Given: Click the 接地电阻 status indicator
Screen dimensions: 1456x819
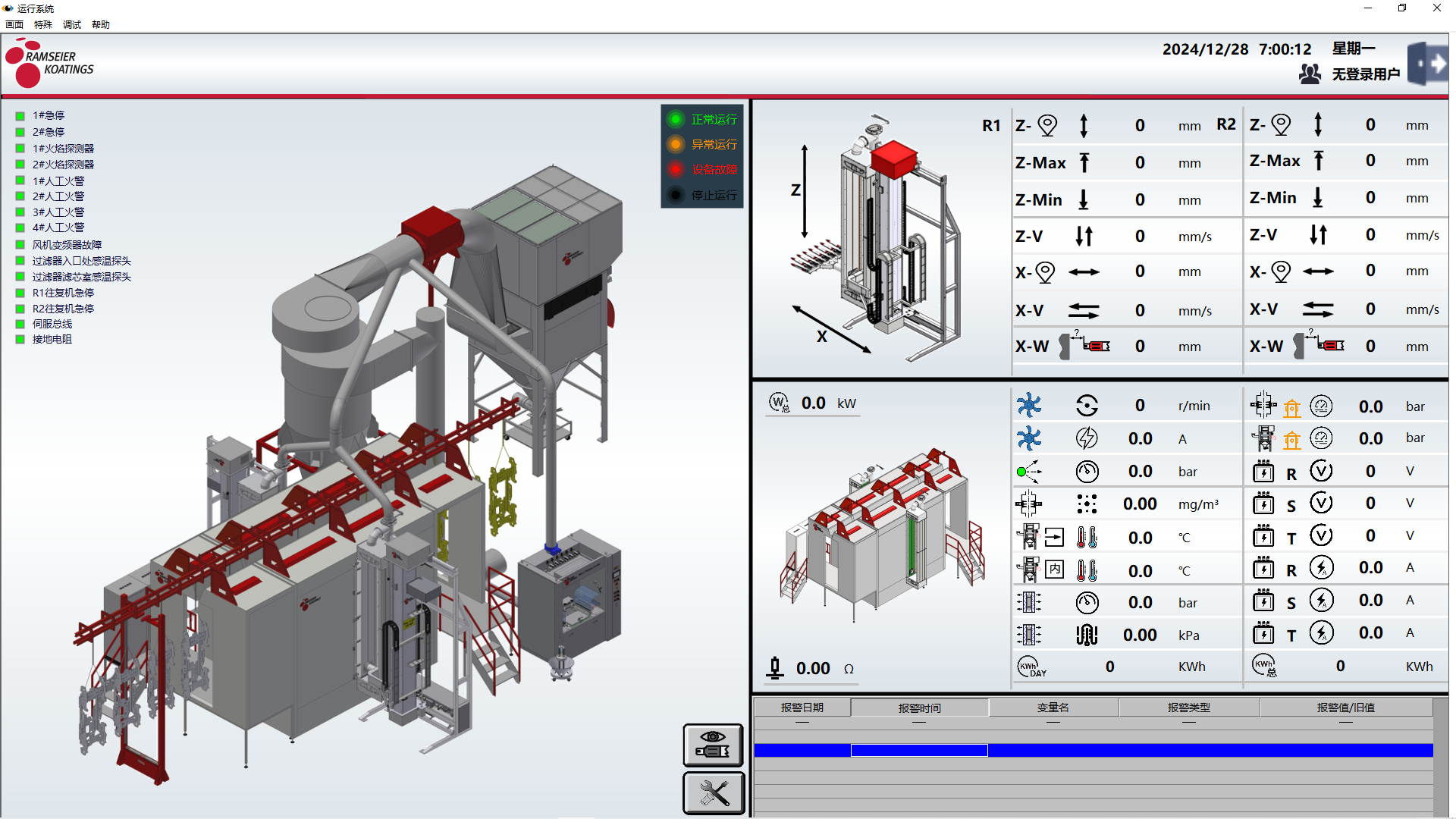Looking at the screenshot, I should coord(20,339).
